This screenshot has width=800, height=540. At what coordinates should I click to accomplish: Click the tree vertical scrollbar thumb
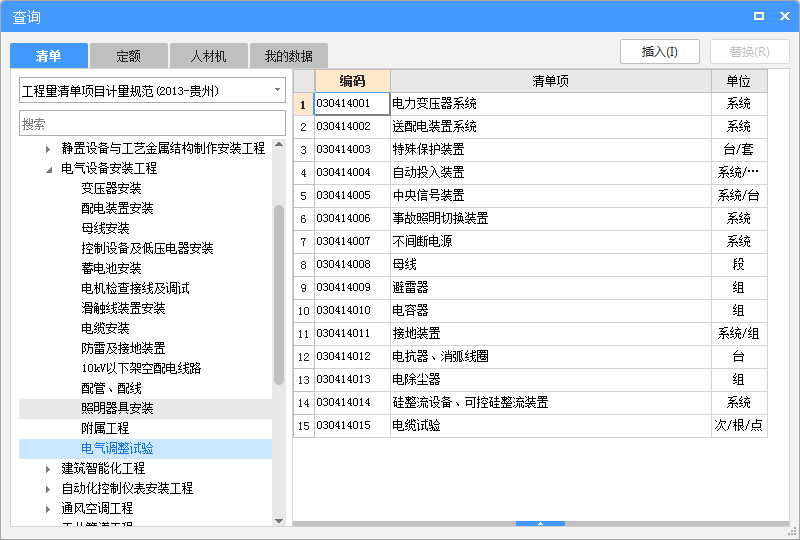(x=279, y=294)
